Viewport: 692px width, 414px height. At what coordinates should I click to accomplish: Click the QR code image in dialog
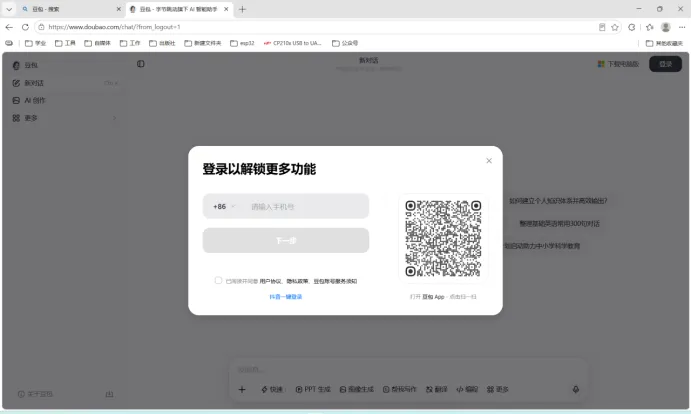point(443,238)
